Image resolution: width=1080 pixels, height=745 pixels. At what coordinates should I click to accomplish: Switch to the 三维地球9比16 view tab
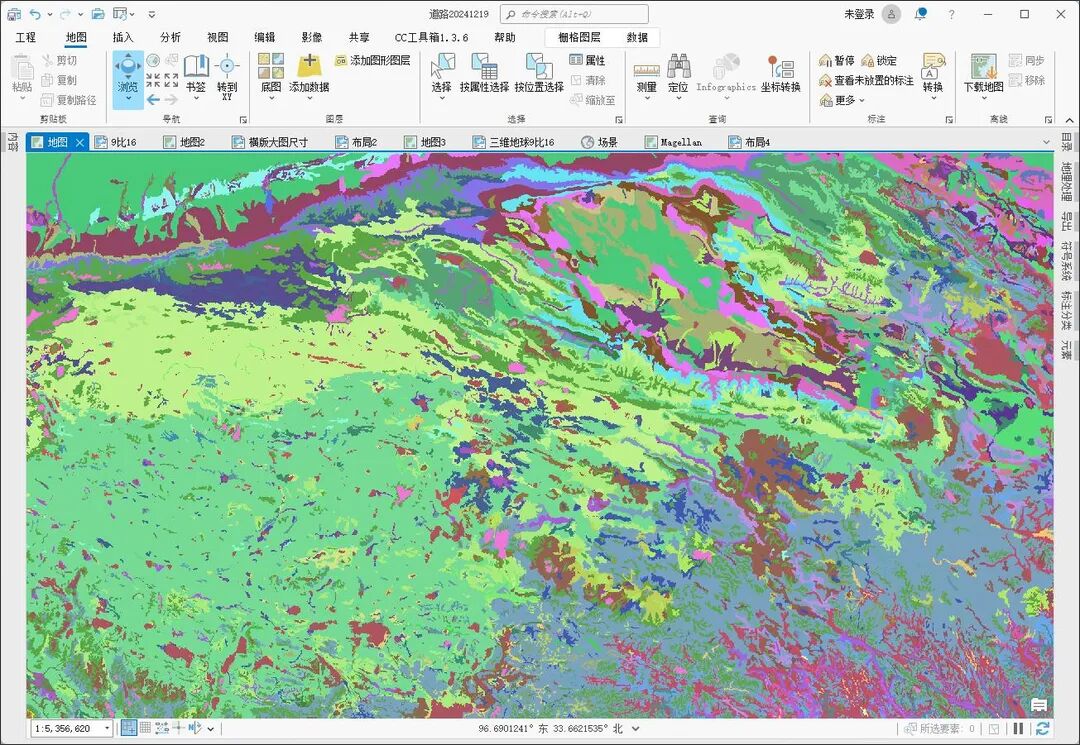(513, 142)
